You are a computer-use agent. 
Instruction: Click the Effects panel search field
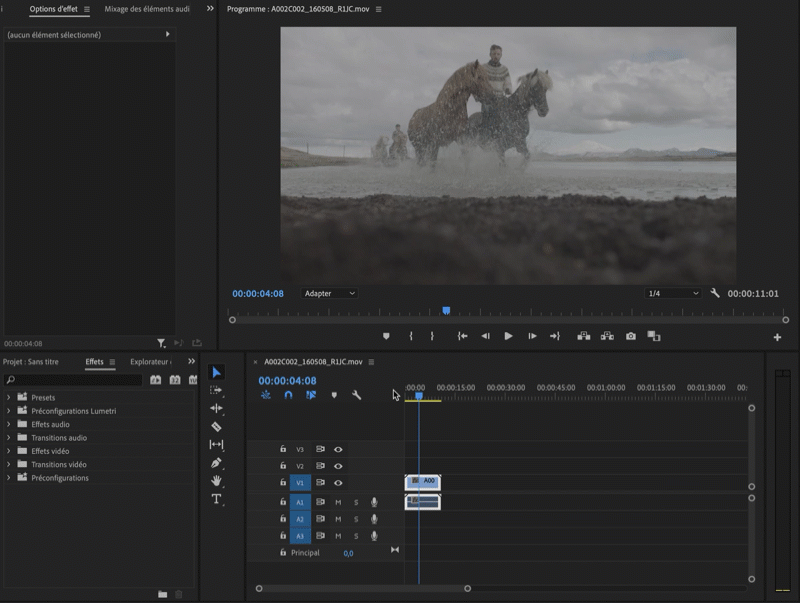click(75, 380)
